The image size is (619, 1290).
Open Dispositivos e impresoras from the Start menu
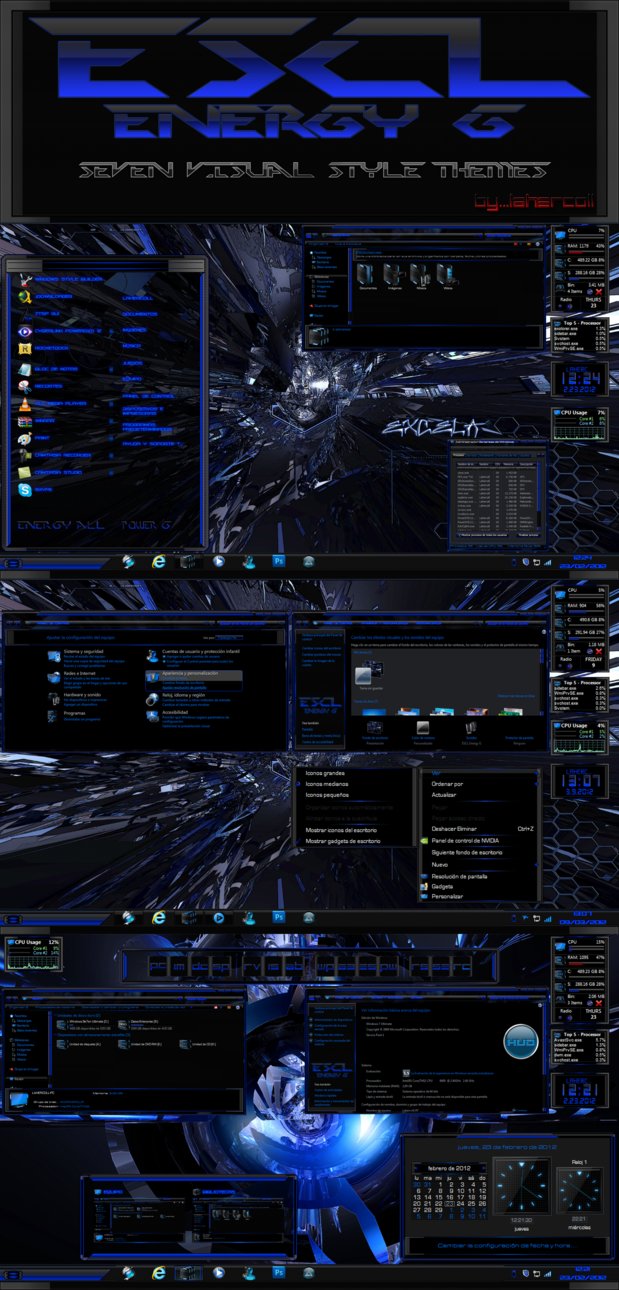point(144,411)
